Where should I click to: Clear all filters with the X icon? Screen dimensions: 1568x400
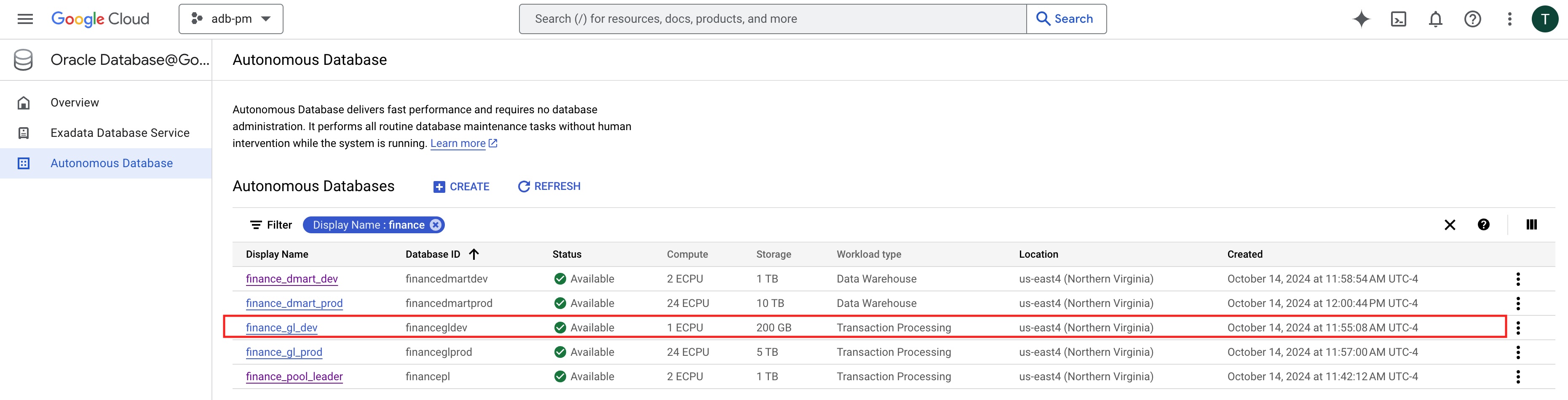[1450, 225]
